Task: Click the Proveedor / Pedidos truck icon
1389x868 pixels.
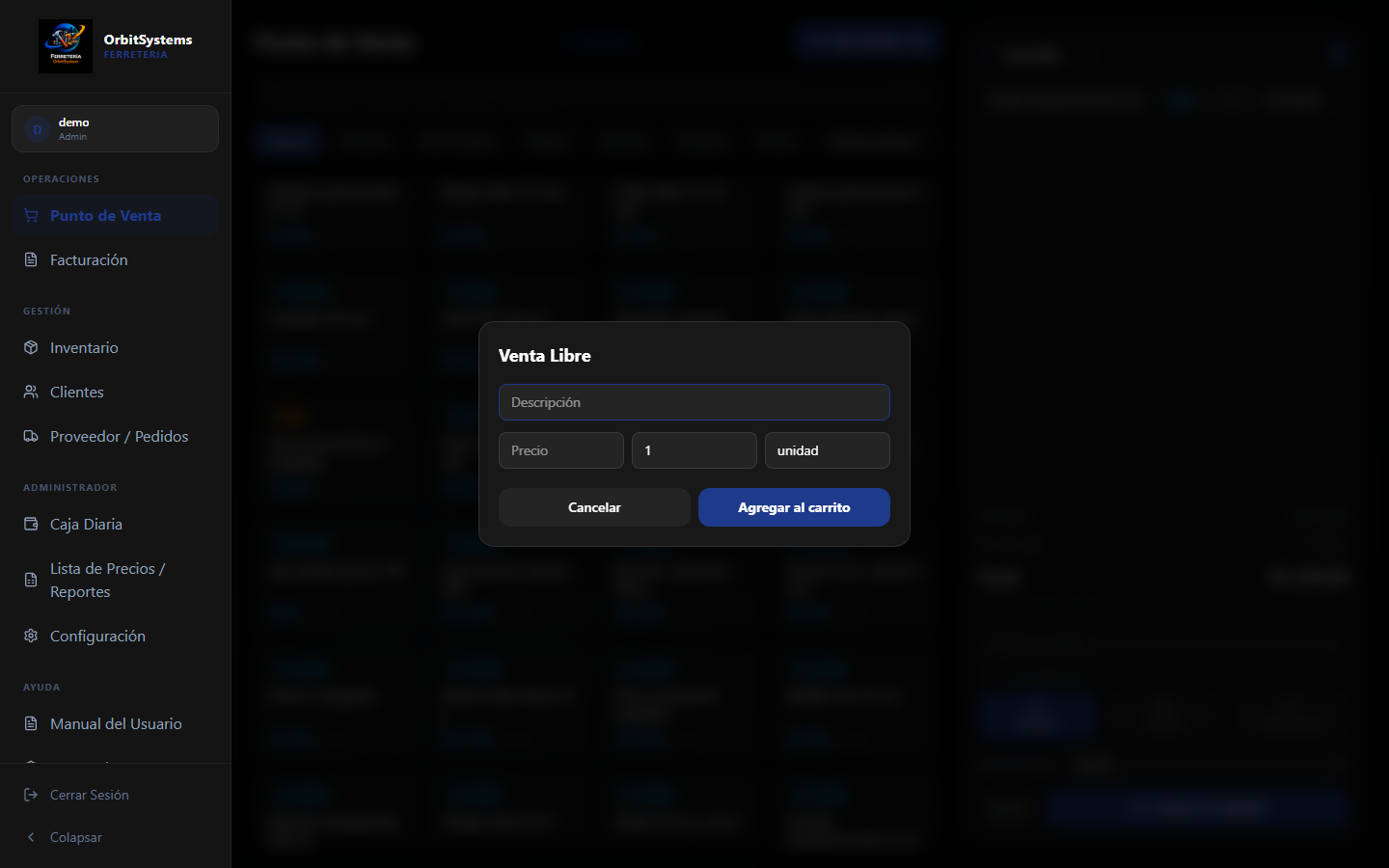Action: (x=31, y=437)
